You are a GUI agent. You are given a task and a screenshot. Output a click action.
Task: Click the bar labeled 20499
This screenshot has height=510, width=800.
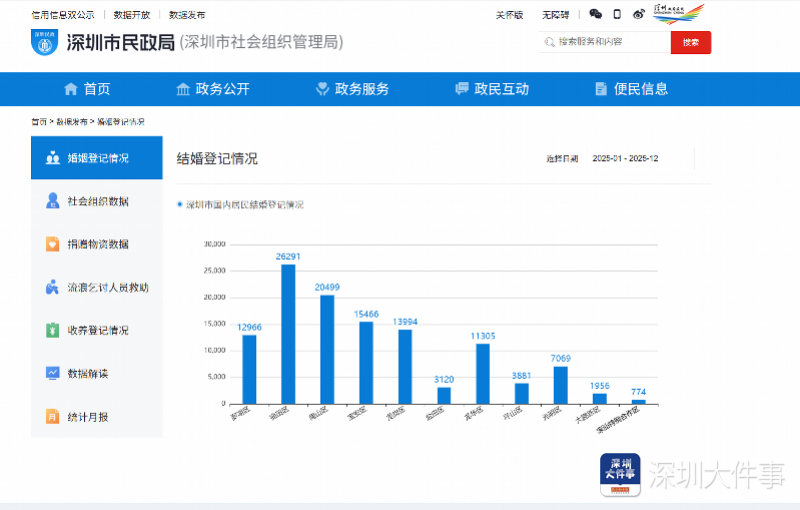click(327, 349)
